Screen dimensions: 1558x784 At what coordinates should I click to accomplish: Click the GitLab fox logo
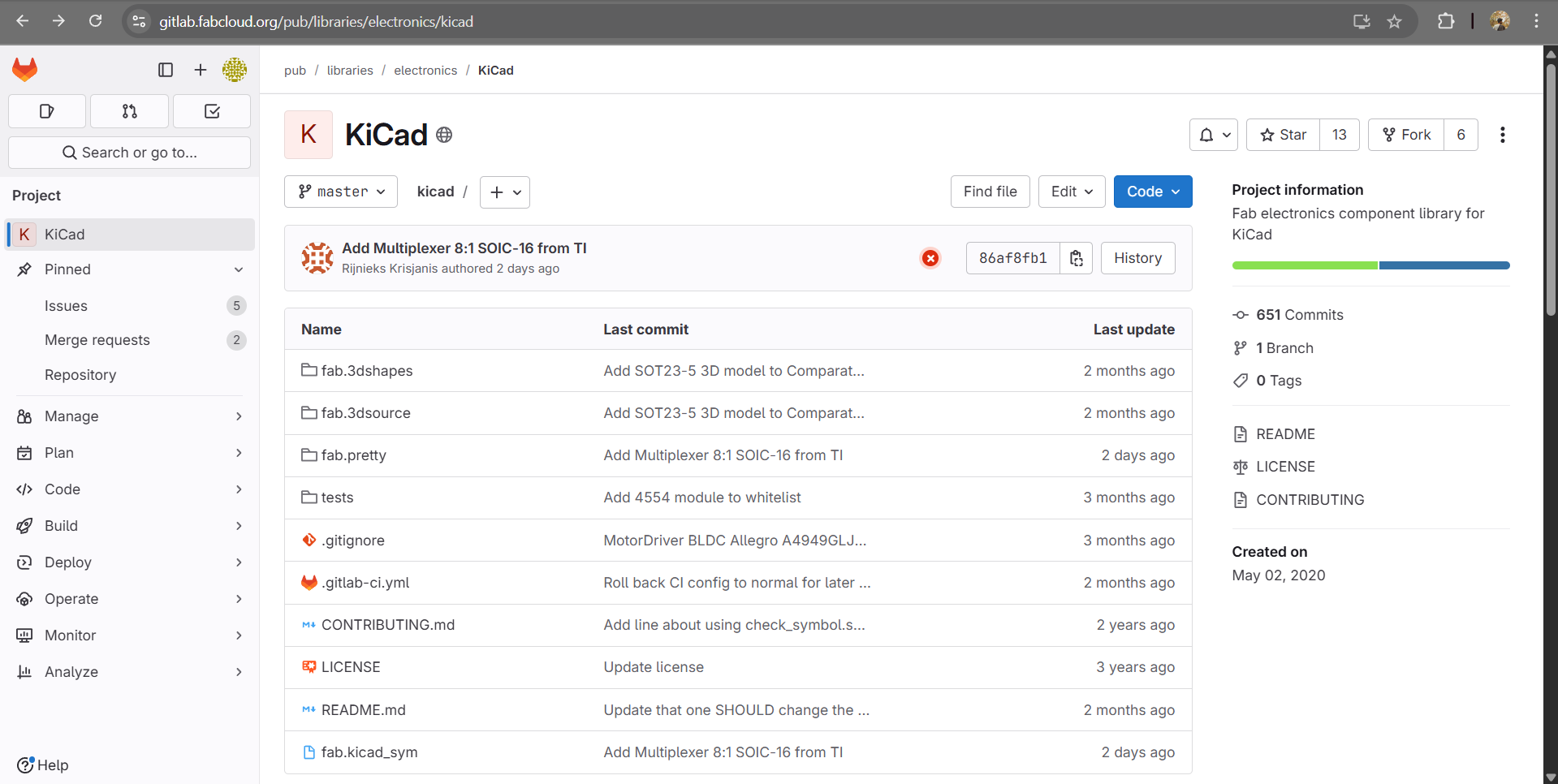[25, 70]
